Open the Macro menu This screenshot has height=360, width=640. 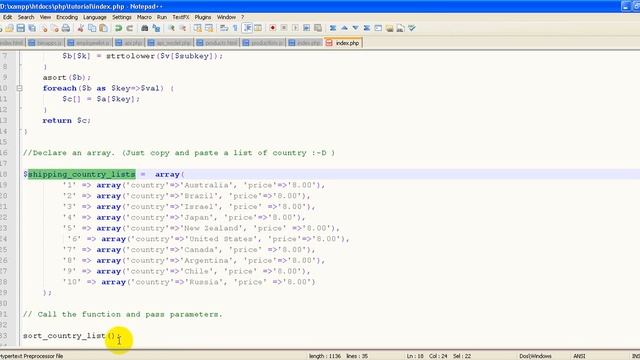click(x=144, y=17)
